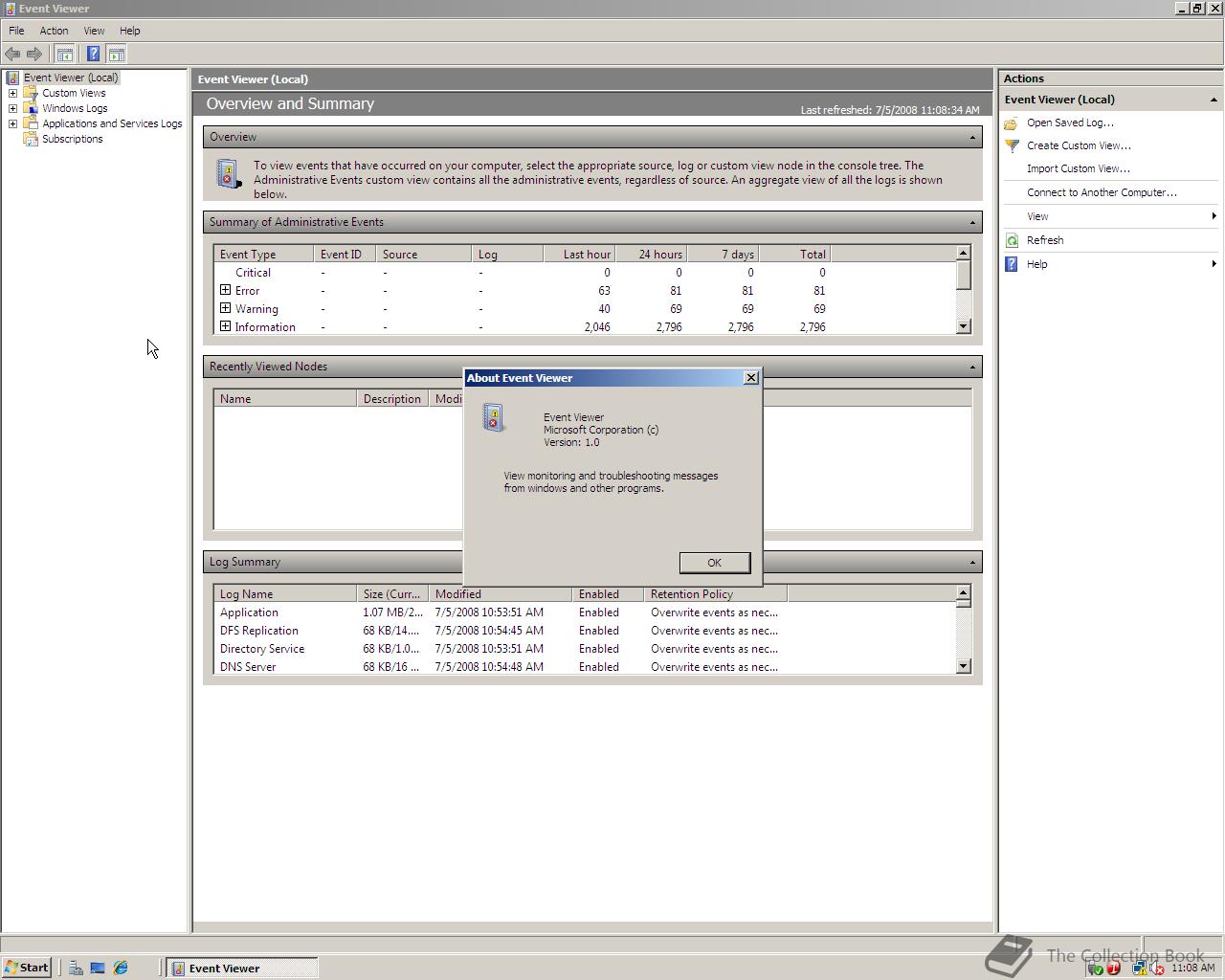
Task: Open the View menu in the menu bar
Action: pyautogui.click(x=94, y=31)
